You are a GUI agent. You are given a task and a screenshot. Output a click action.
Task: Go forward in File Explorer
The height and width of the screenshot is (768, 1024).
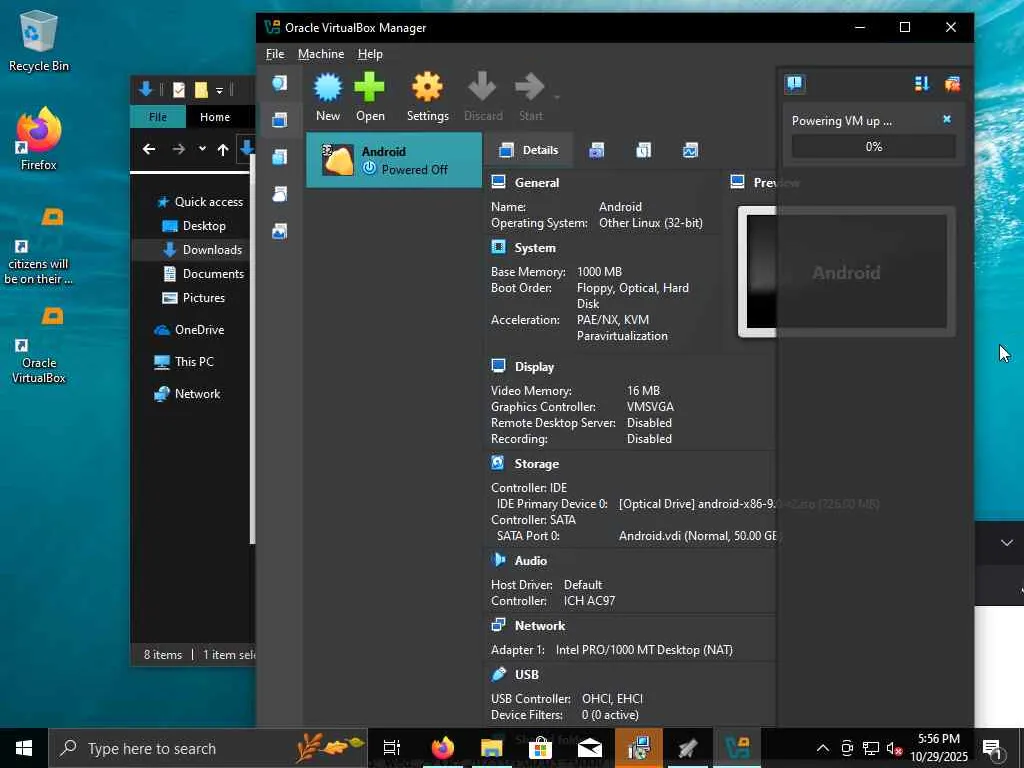(178, 150)
